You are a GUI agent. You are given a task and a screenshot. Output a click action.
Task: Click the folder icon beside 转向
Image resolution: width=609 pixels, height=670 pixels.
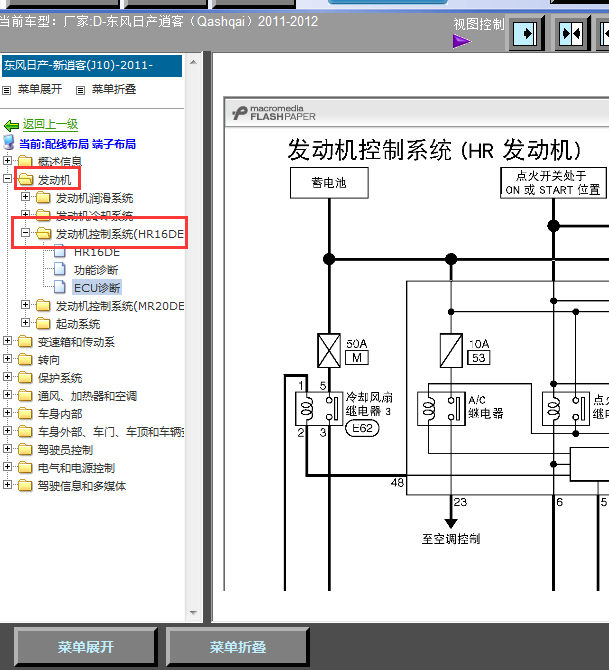click(25, 359)
